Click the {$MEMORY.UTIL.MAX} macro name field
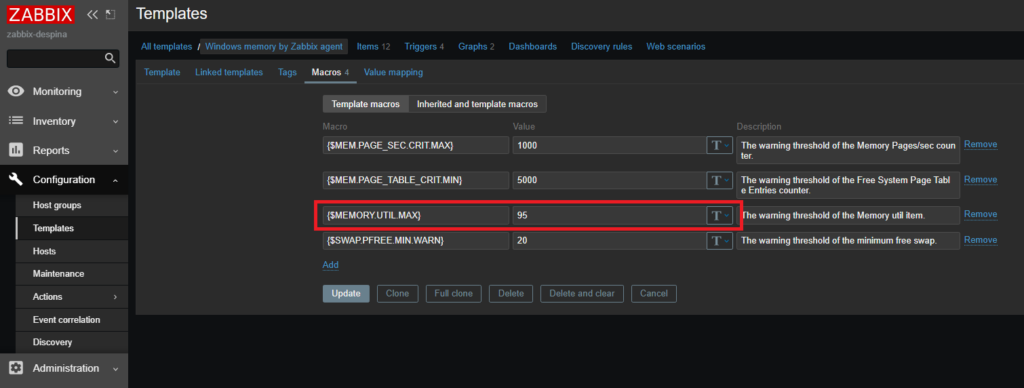The height and width of the screenshot is (388, 1024). pos(415,216)
